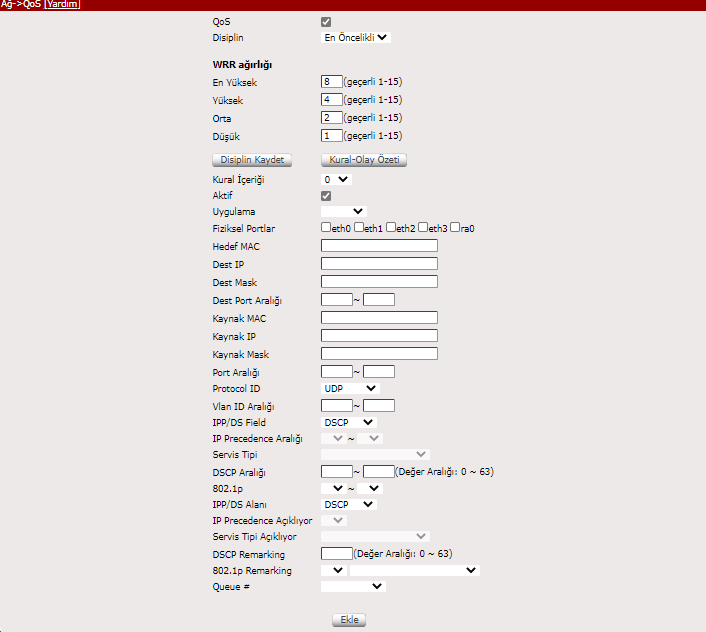Click the Düşük weight field
The width and height of the screenshot is (706, 632).
331,135
